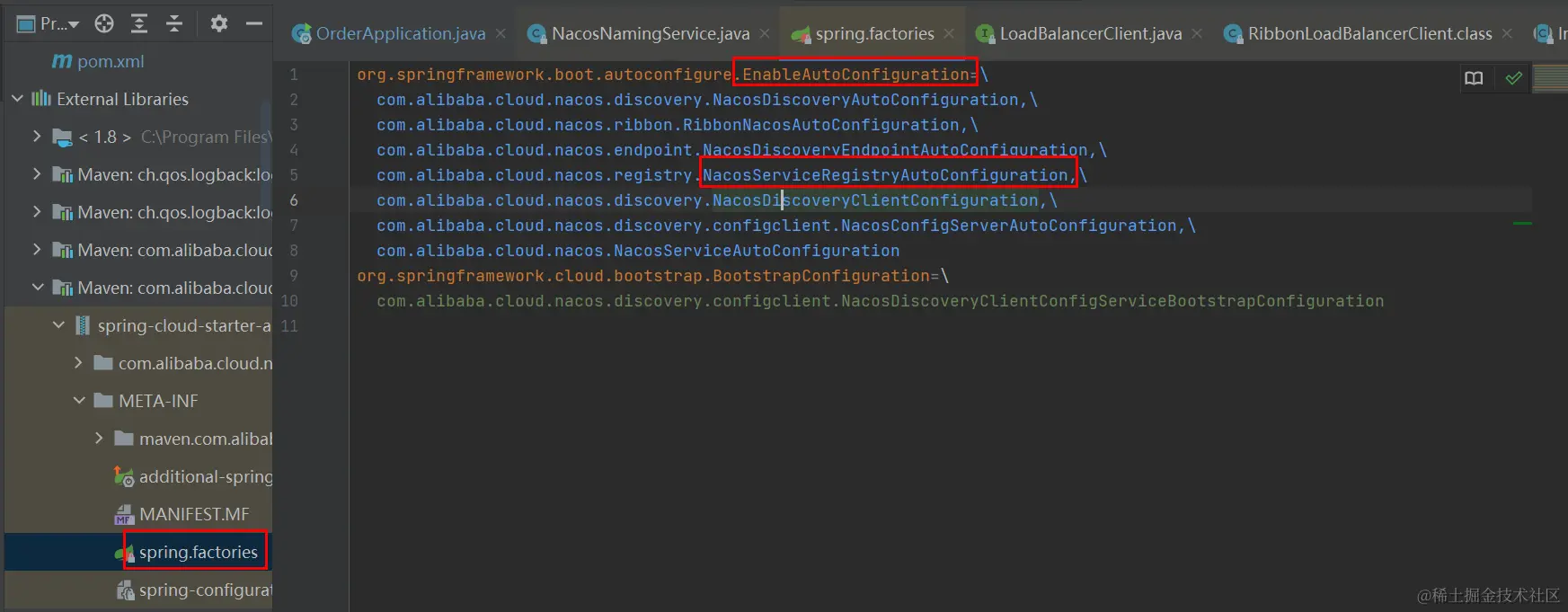Click NacosServiceRegistryAutoConfiguration on line 5
The width and height of the screenshot is (1568, 612).
(x=885, y=175)
